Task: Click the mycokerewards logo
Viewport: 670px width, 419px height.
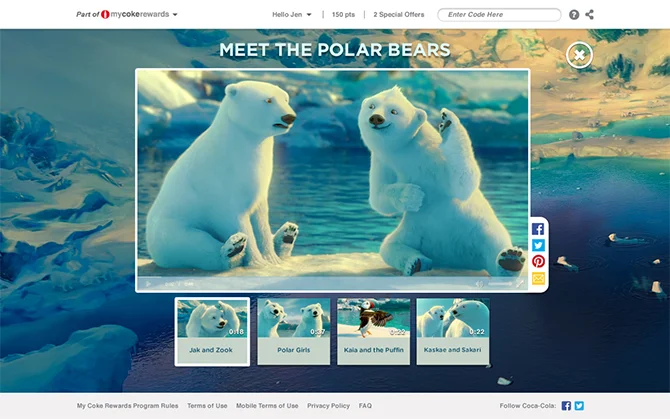Action: pyautogui.click(x=135, y=14)
